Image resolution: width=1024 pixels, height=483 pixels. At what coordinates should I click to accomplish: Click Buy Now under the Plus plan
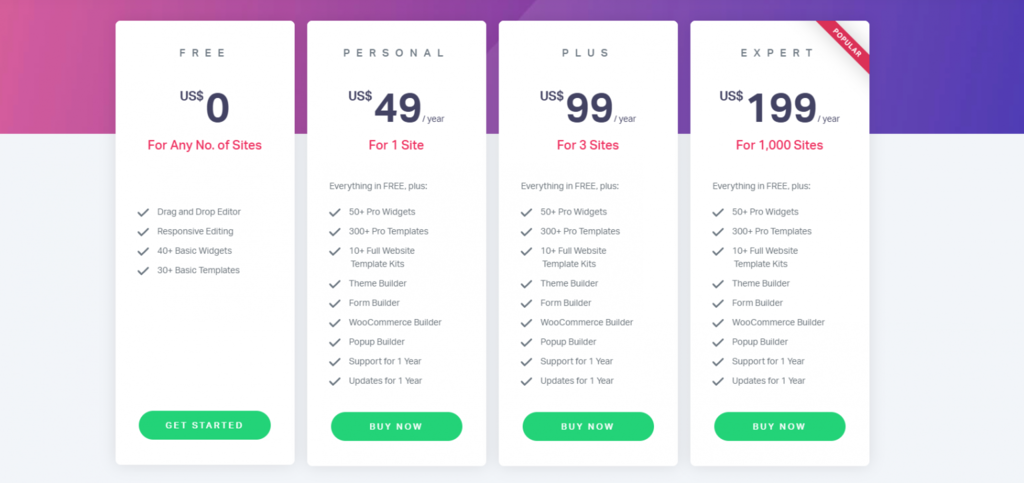[x=588, y=426]
